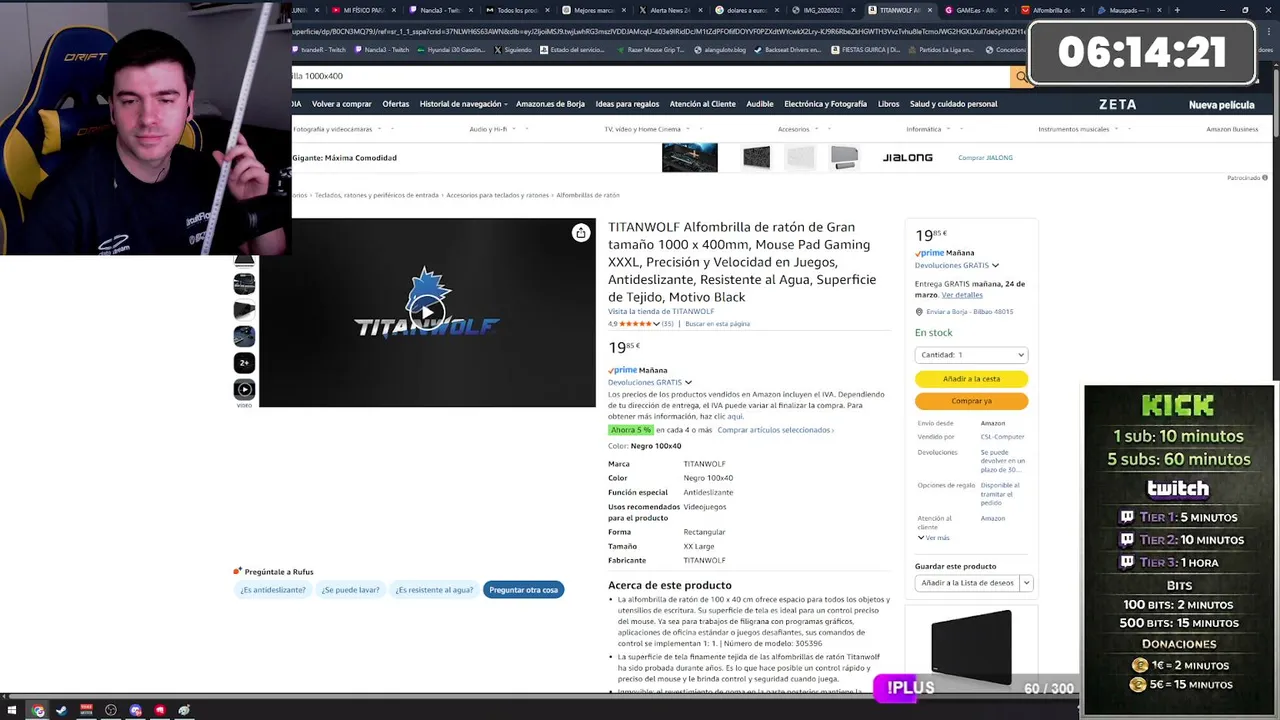Ask Rufus ¿Es antideslizante?
Viewport: 1280px width, 720px height.
tap(273, 590)
